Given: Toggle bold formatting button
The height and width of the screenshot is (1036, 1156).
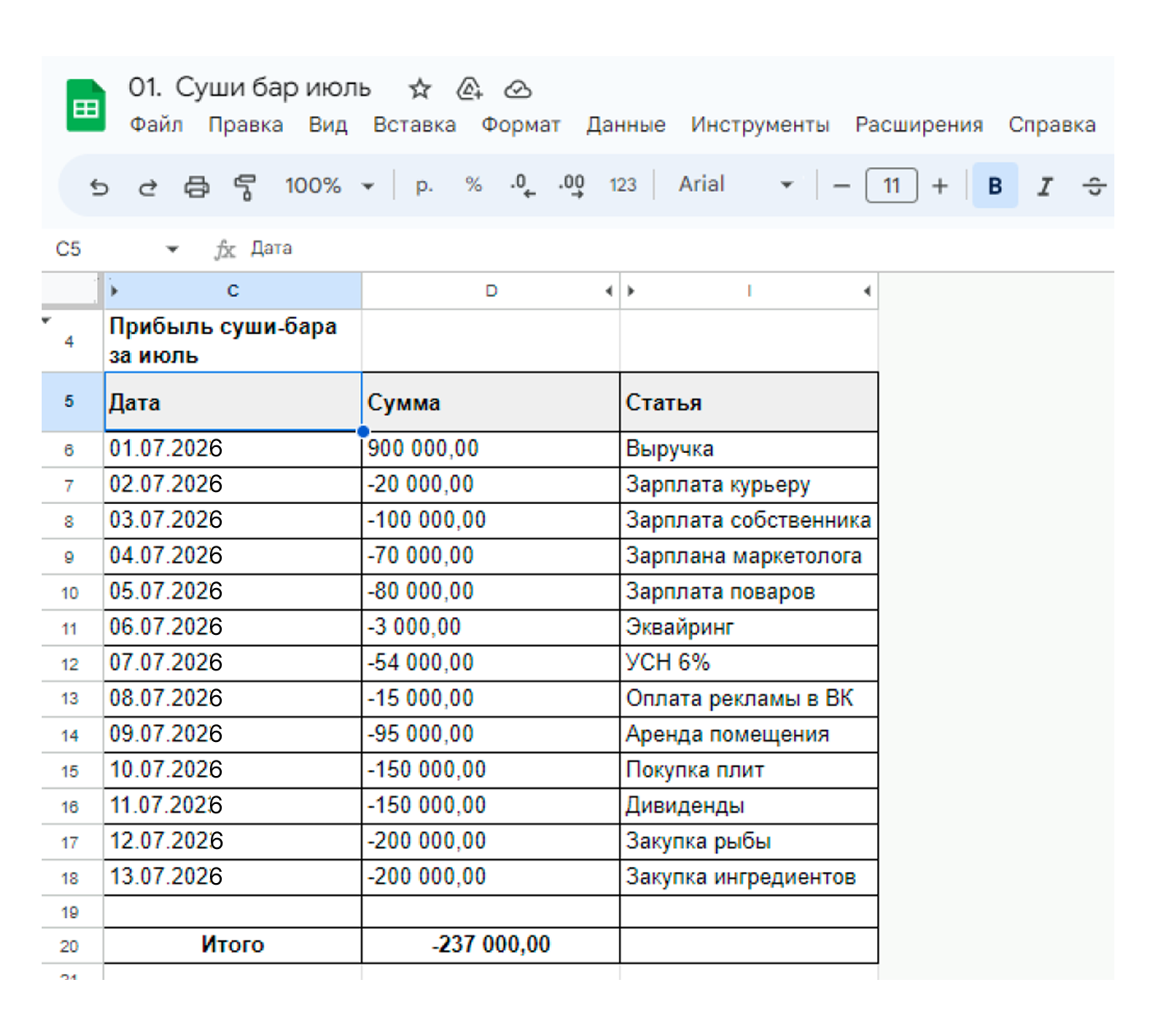Looking at the screenshot, I should 994,186.
